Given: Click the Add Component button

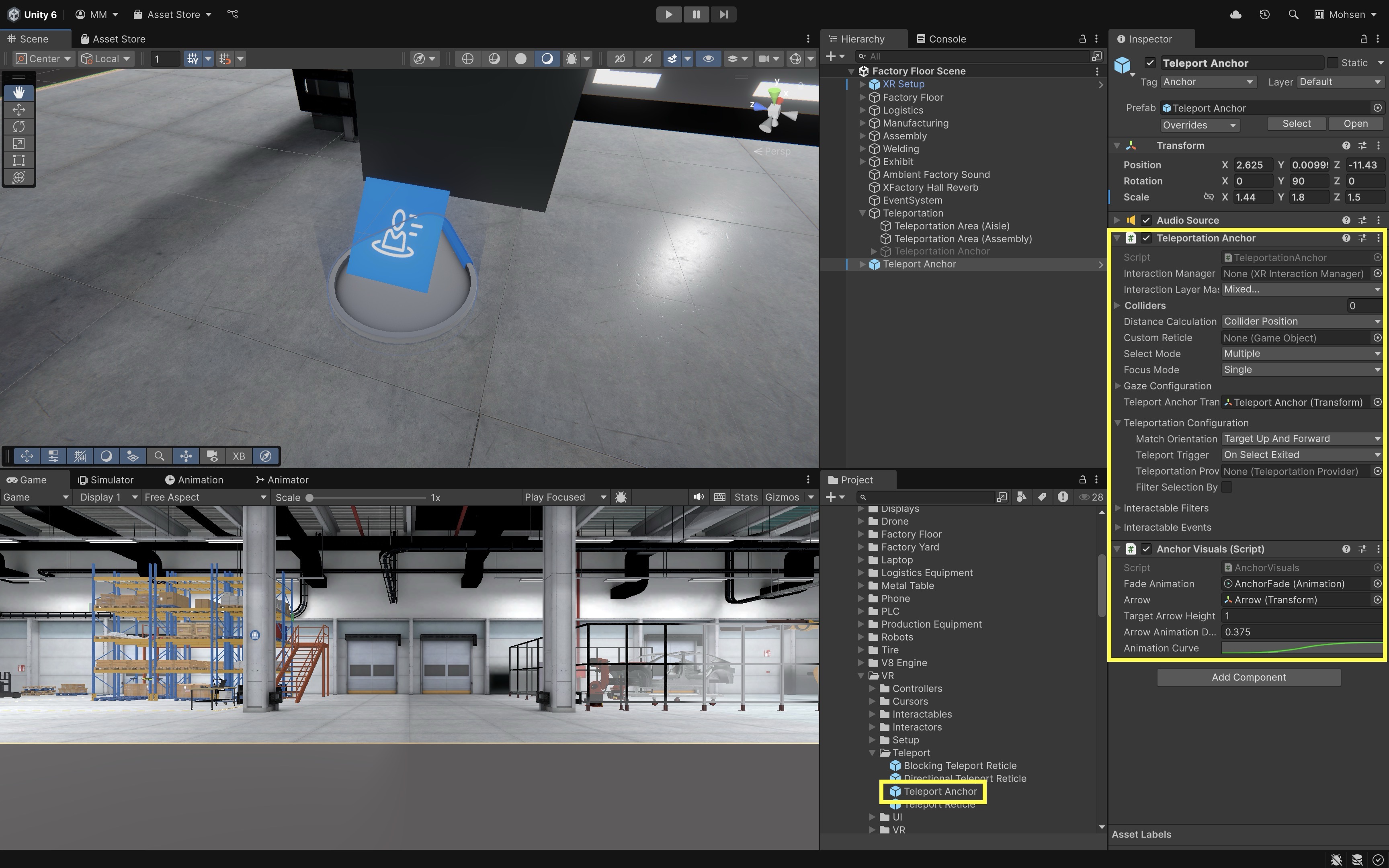Looking at the screenshot, I should [x=1248, y=678].
